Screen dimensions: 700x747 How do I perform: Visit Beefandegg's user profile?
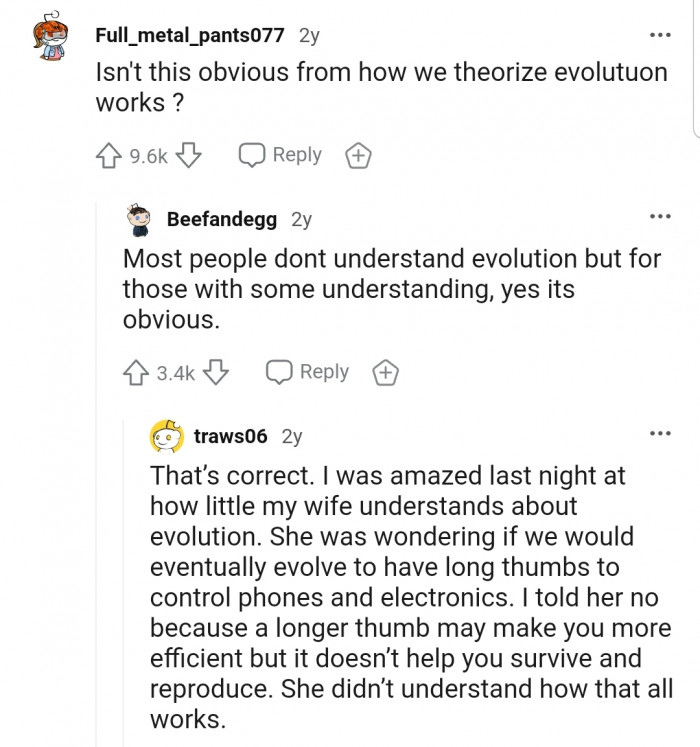click(x=222, y=219)
